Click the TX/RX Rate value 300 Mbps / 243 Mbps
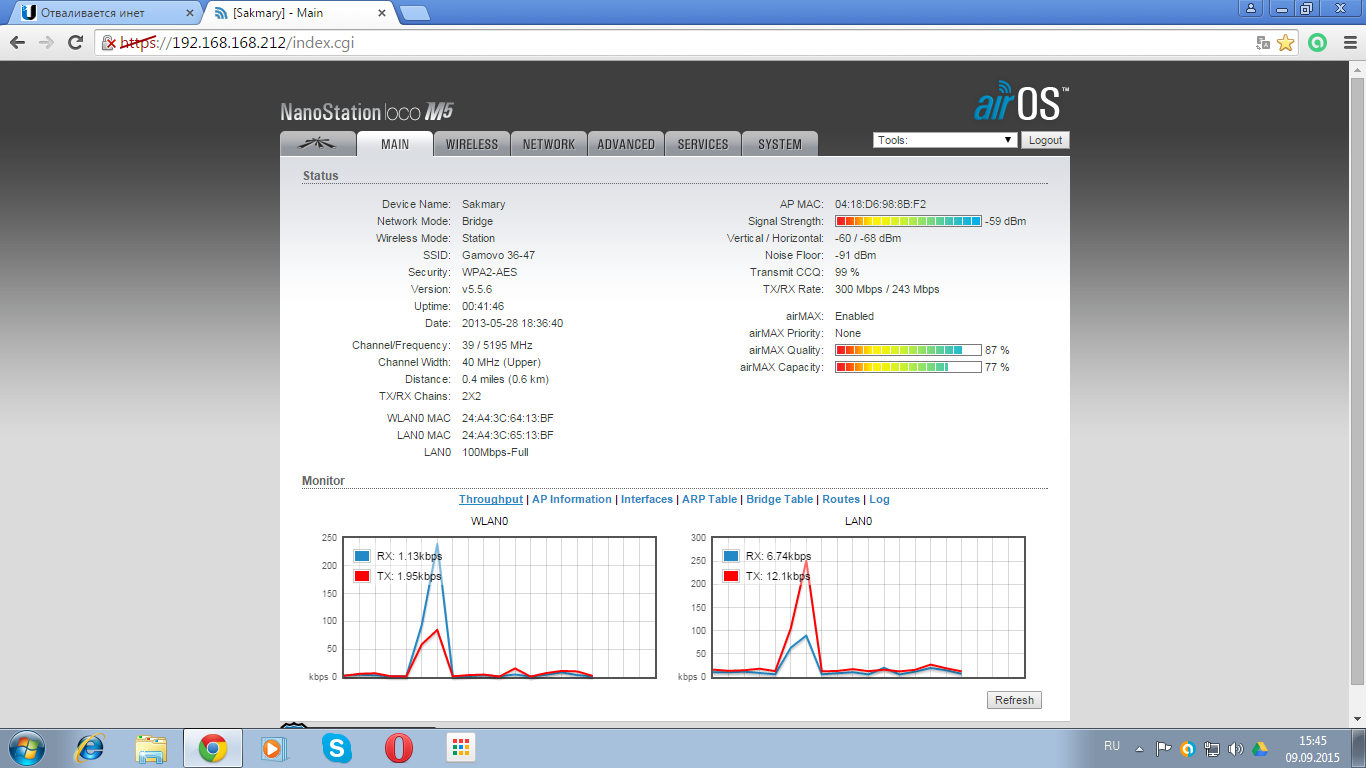Viewport: 1366px width, 768px height. [887, 289]
